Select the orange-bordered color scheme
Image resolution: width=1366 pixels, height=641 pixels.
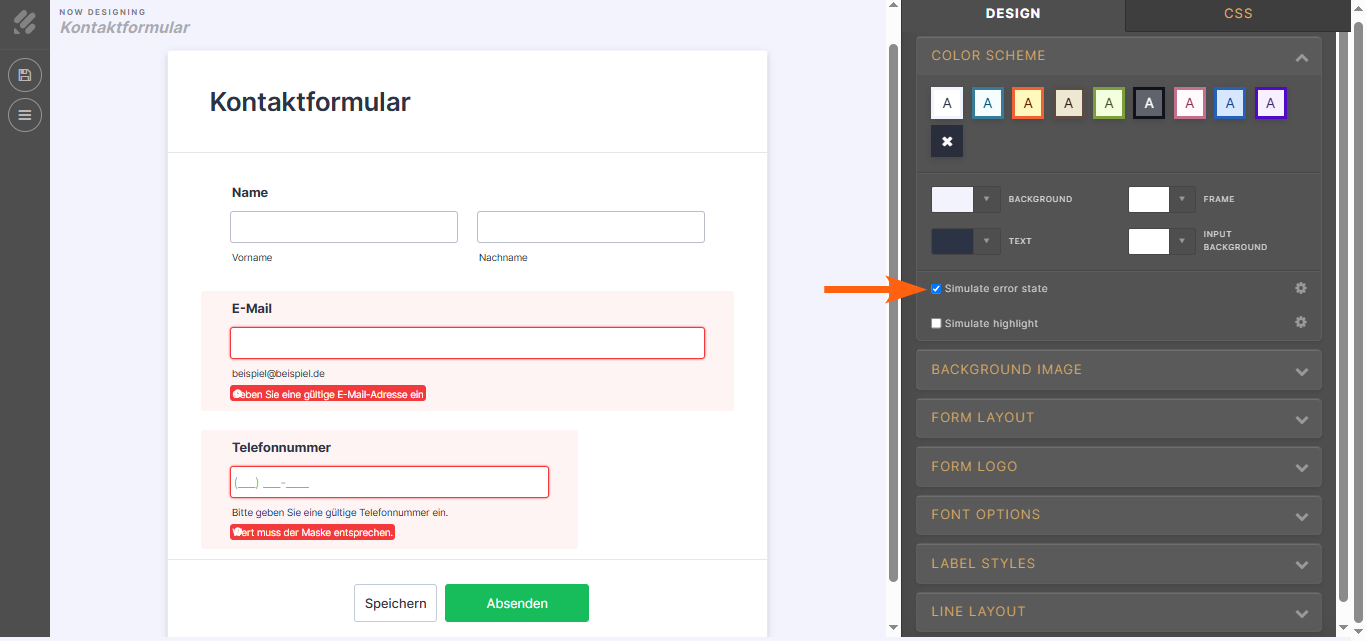(x=1028, y=102)
